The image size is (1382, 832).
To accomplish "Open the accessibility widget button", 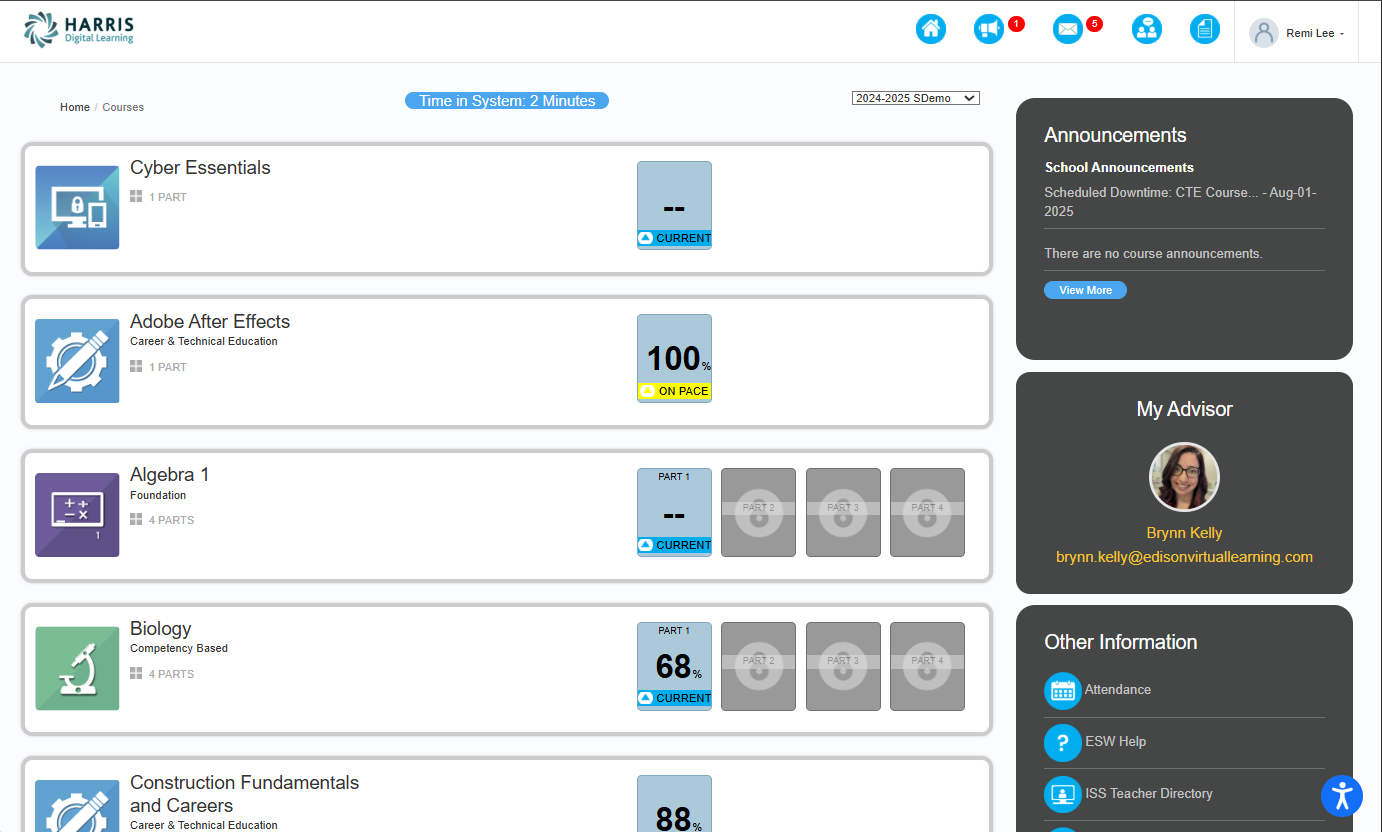I will click(1341, 796).
